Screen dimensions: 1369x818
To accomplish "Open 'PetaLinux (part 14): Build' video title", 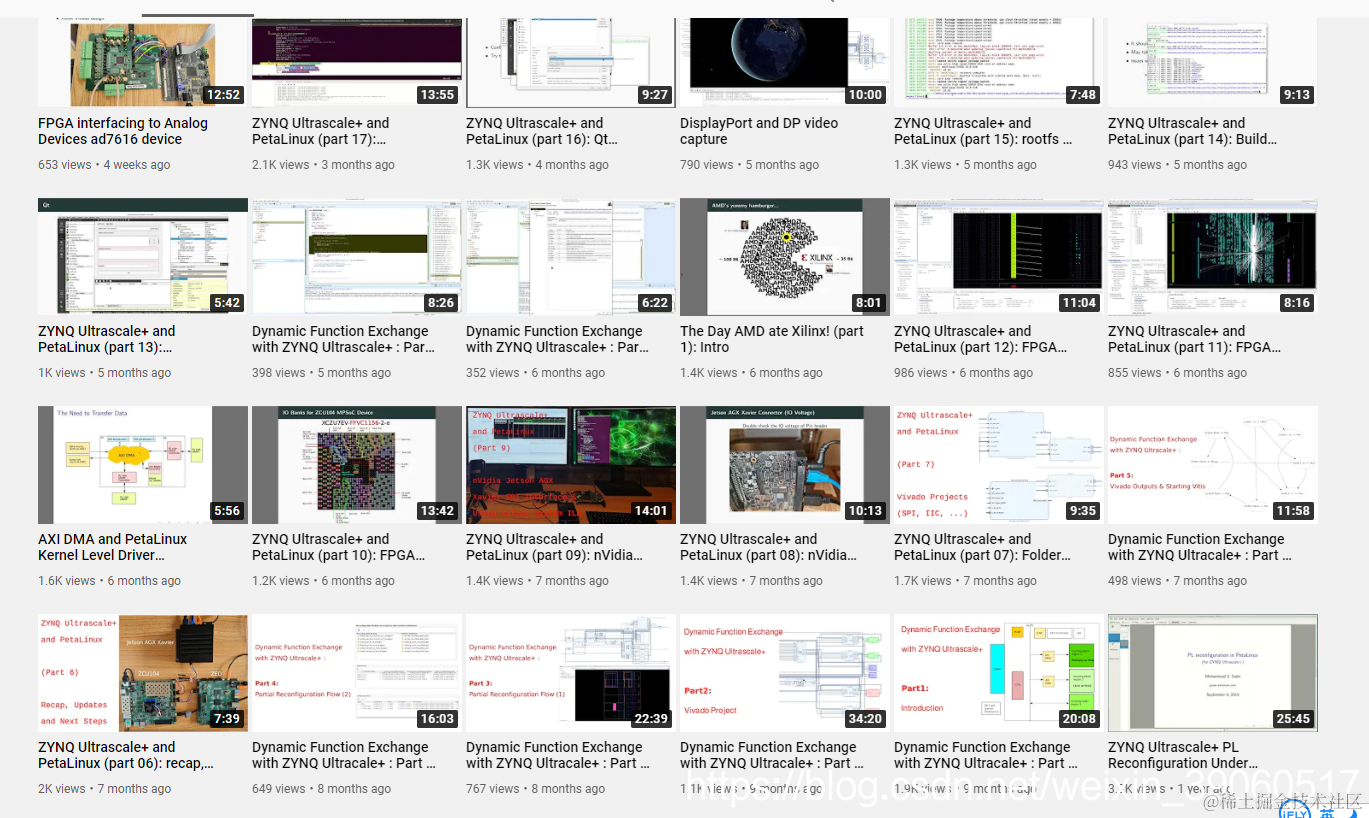I will point(1192,131).
